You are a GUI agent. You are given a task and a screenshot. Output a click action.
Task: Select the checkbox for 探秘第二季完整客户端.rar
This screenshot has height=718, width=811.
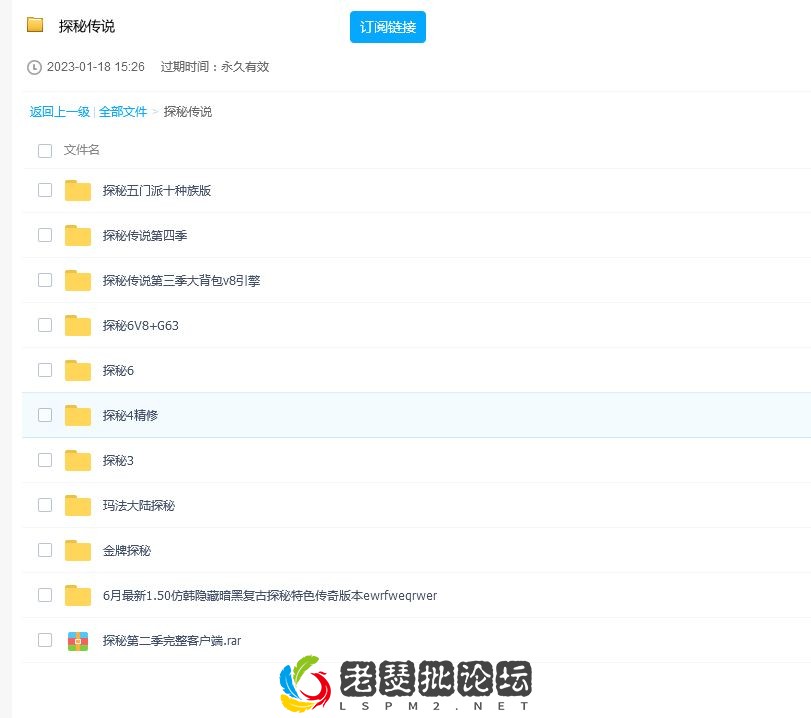click(45, 640)
